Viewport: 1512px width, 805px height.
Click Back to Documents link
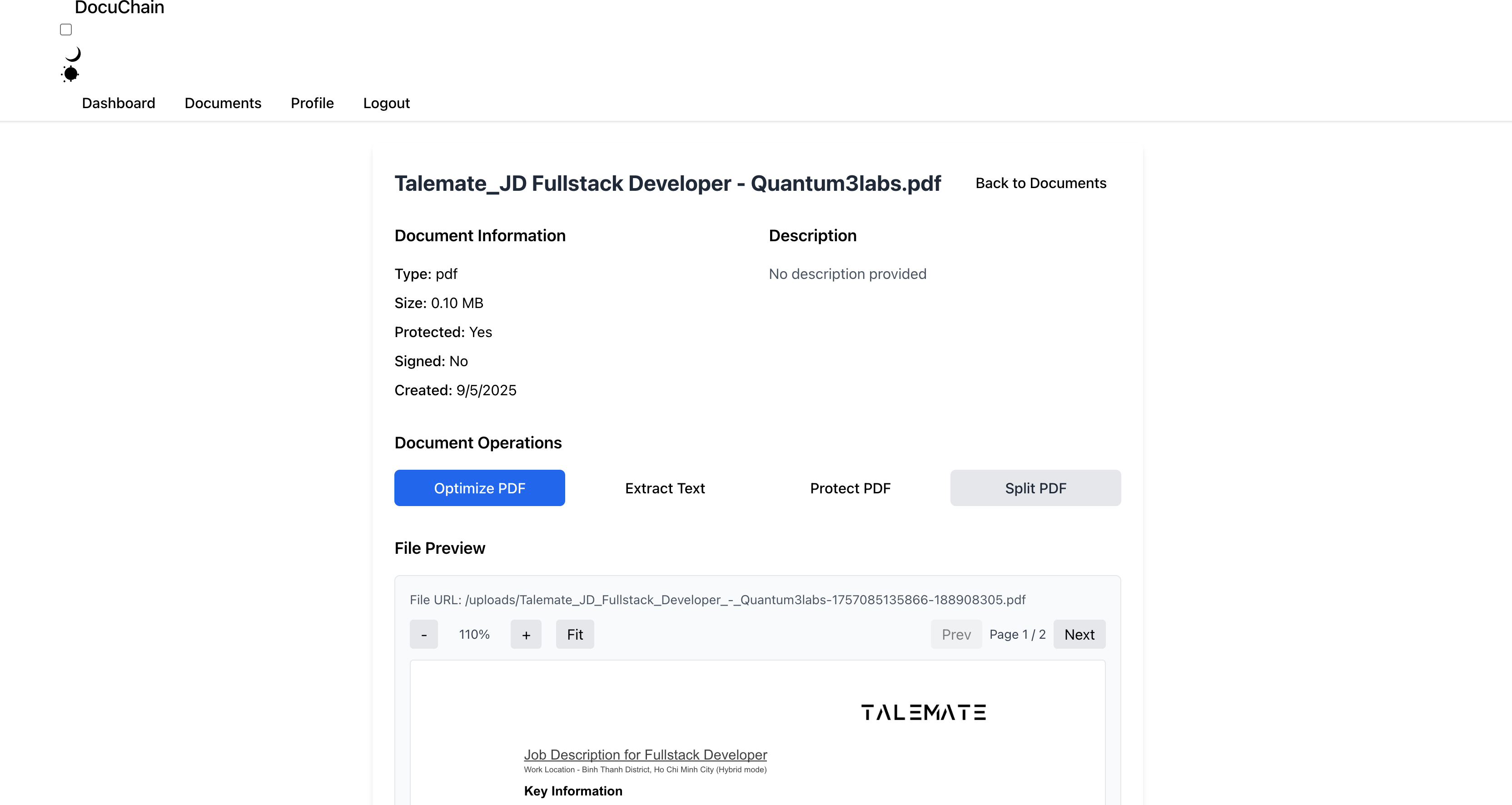point(1040,183)
